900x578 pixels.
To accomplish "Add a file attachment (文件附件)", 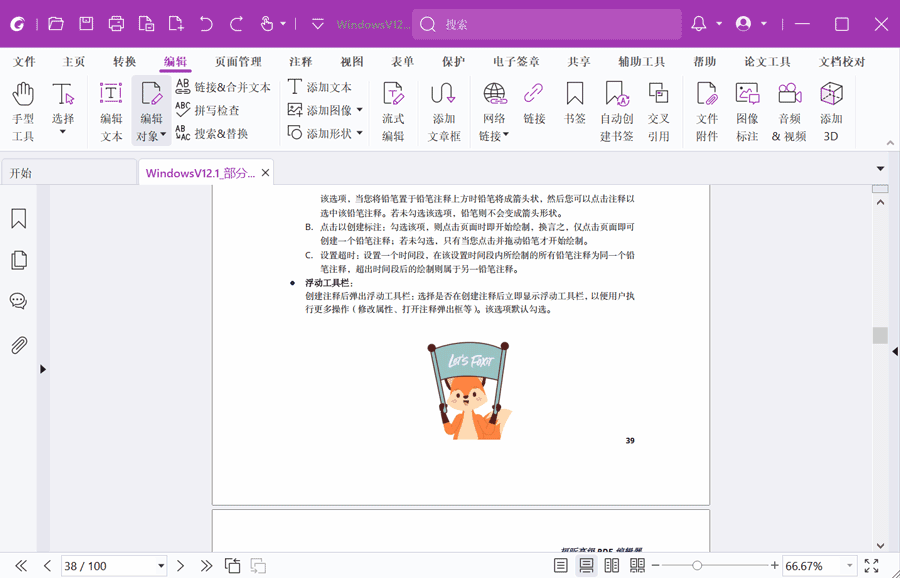I will coord(707,111).
